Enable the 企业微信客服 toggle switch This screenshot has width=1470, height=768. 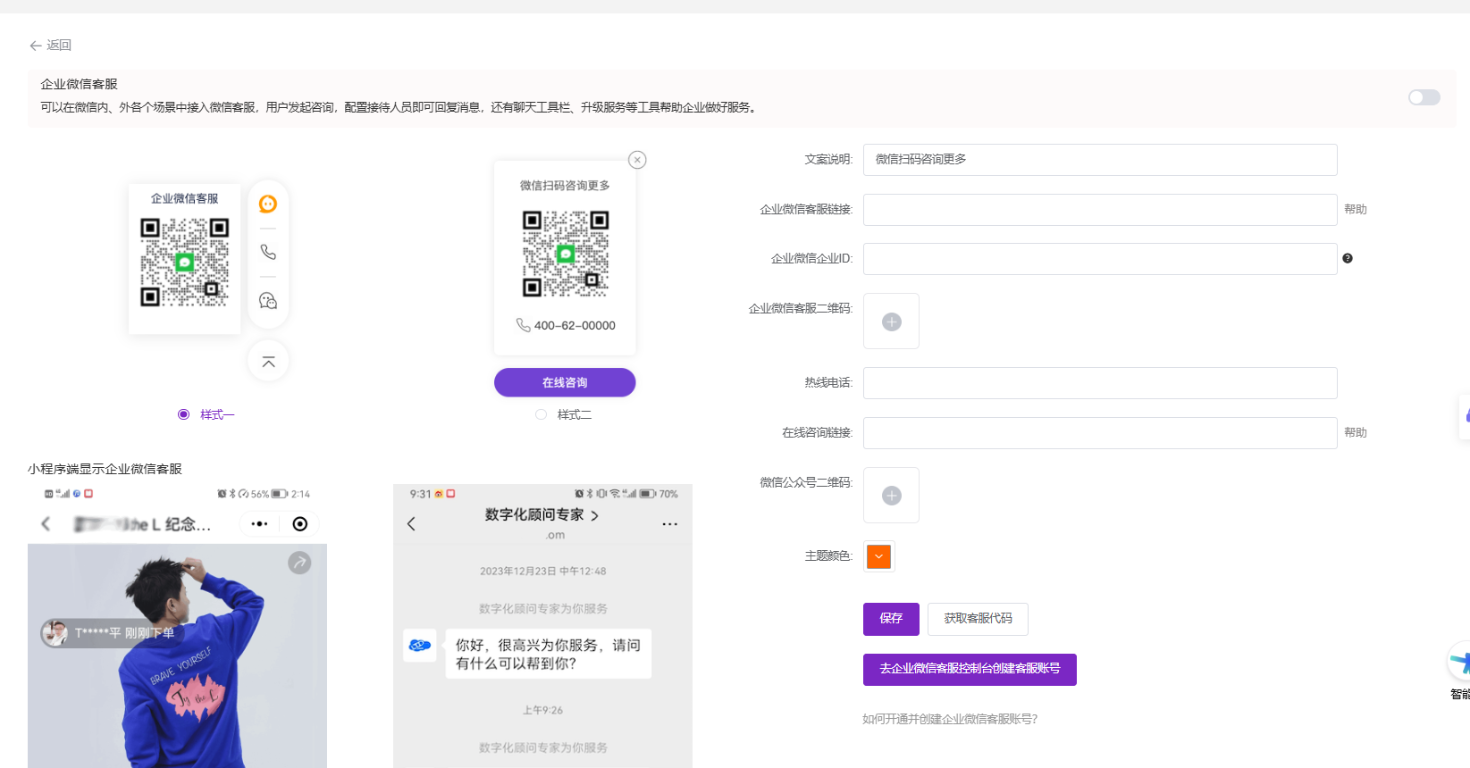click(1424, 97)
